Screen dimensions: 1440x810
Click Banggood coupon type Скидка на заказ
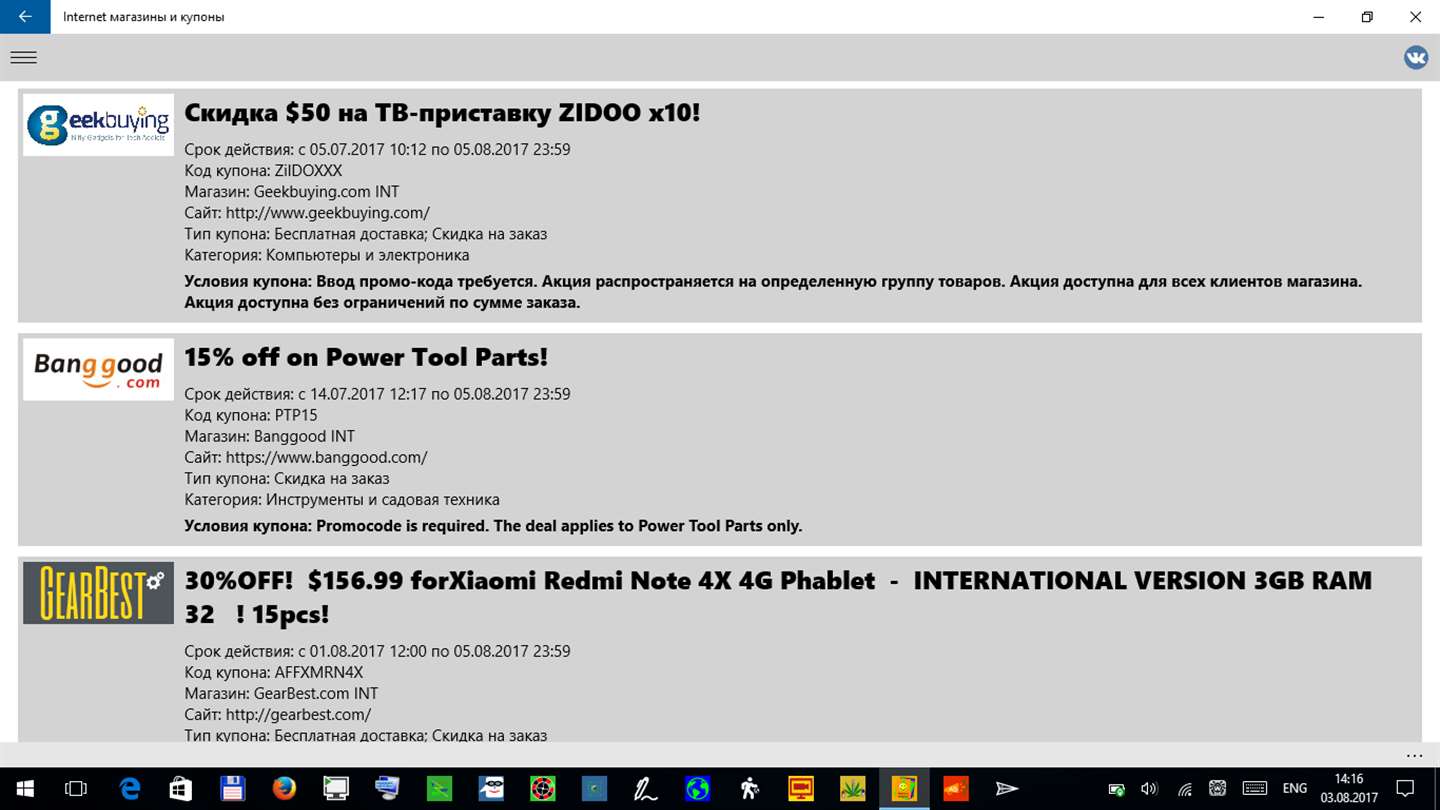coord(287,478)
